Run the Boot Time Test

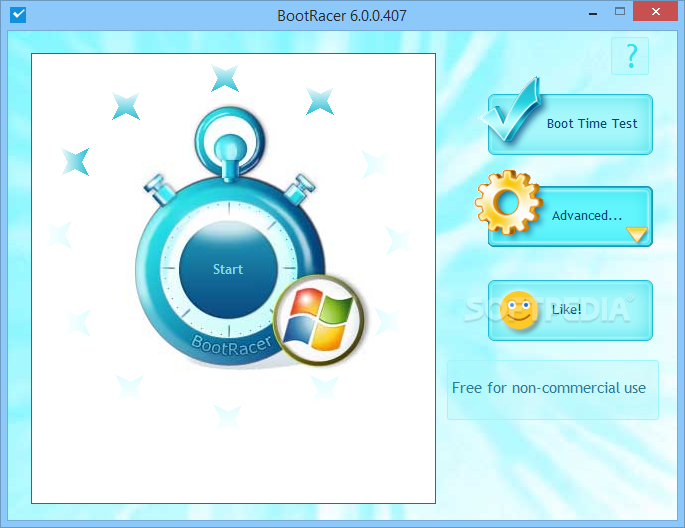click(x=570, y=124)
